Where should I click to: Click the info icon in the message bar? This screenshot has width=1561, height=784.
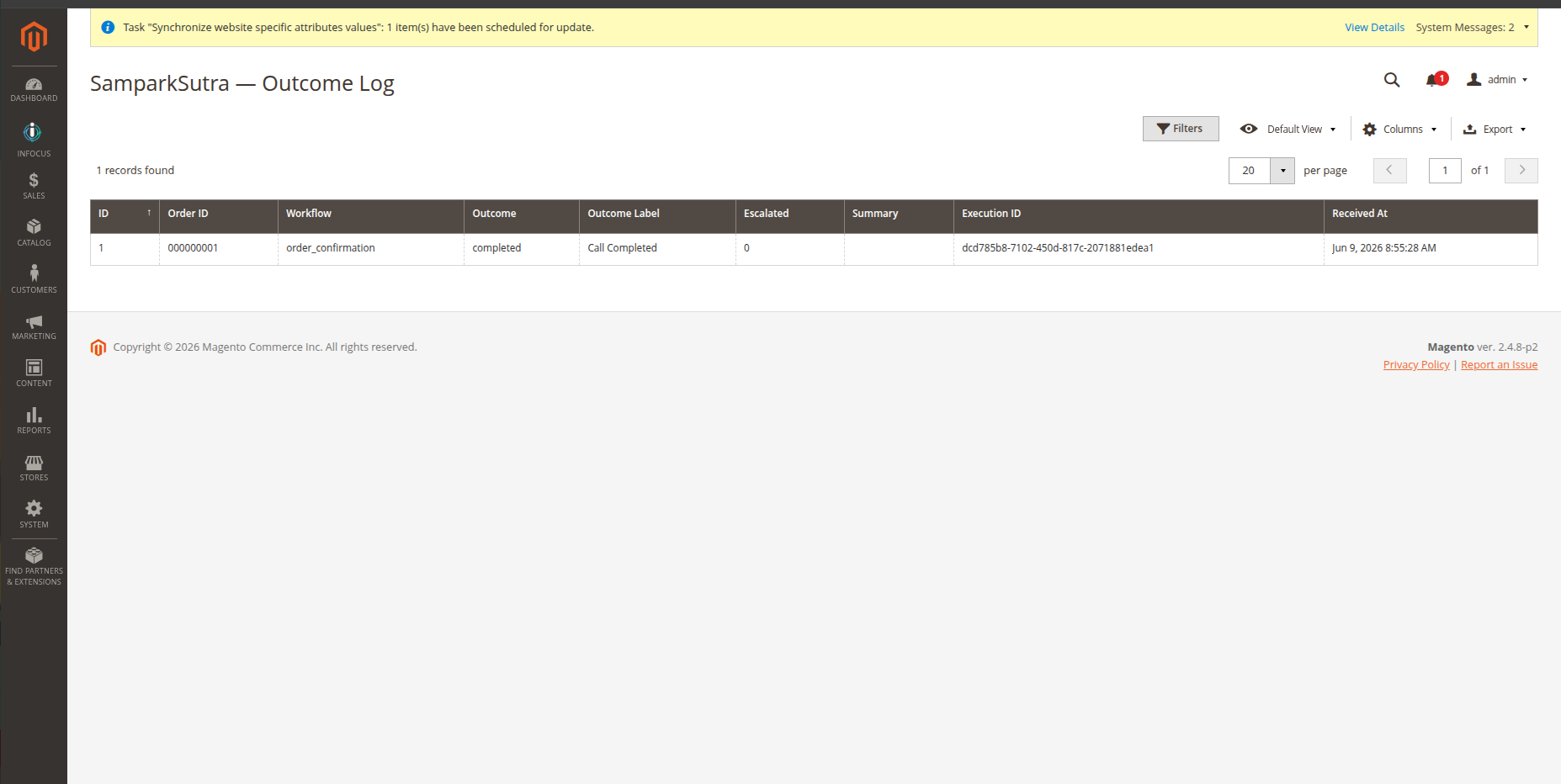coord(108,28)
